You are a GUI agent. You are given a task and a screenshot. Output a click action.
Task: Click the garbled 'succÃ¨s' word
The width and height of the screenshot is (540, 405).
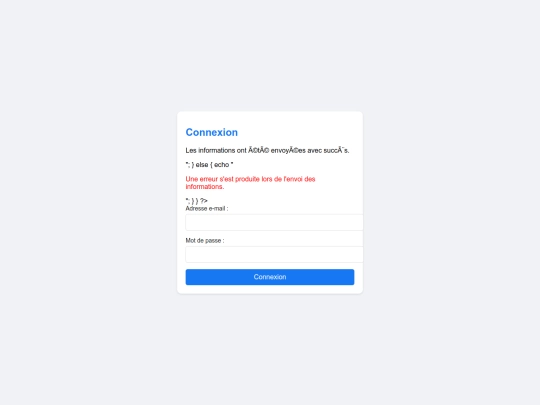(336, 150)
